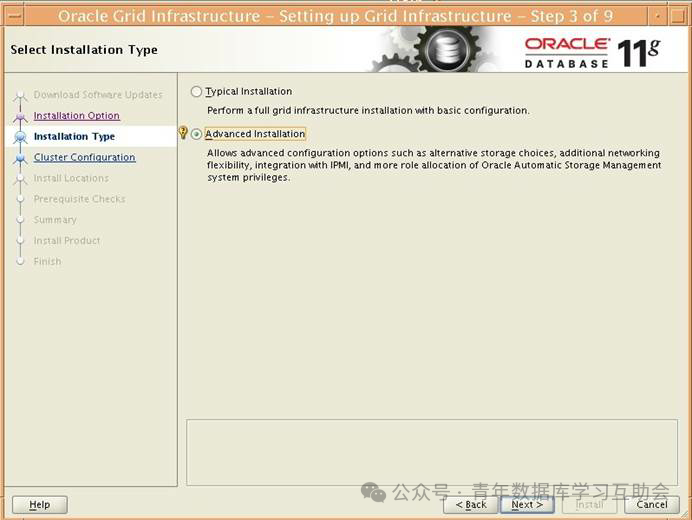692x520 pixels.
Task: Select the Advanced Installation radio button
Action: pos(196,134)
